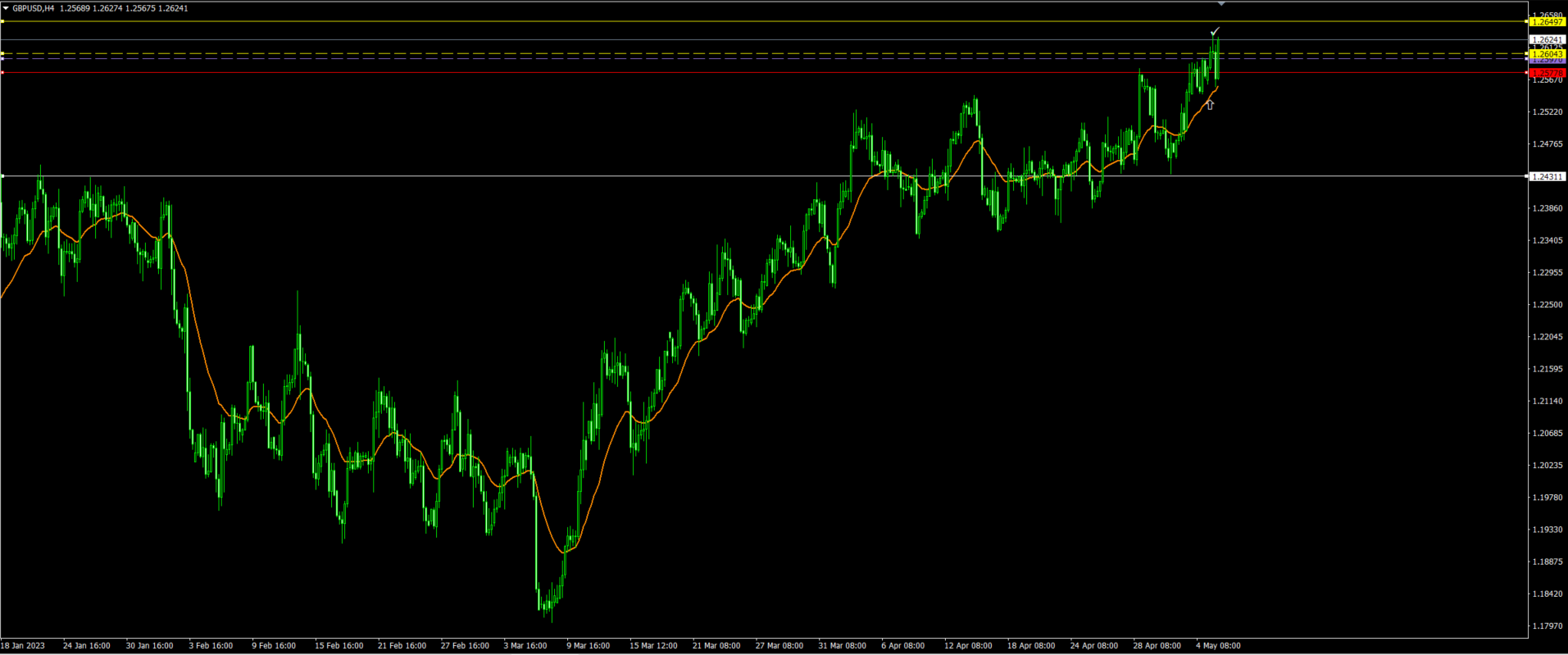The height and width of the screenshot is (655, 1568).
Task: Click the dashed yellow line's left anchor handle
Action: tap(2, 54)
